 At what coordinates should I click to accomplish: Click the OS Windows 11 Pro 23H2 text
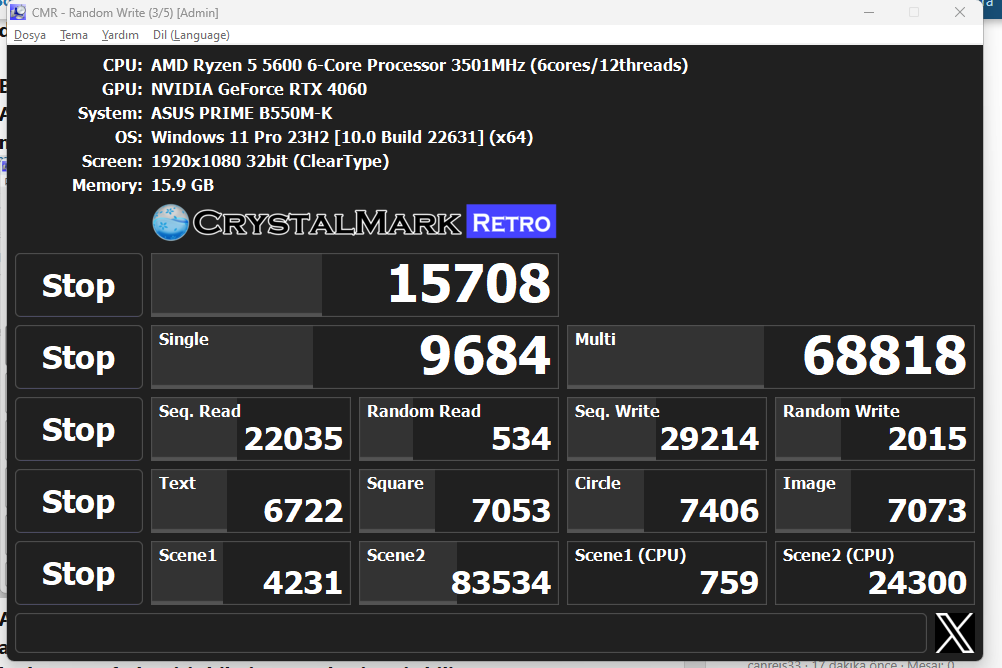(x=342, y=137)
